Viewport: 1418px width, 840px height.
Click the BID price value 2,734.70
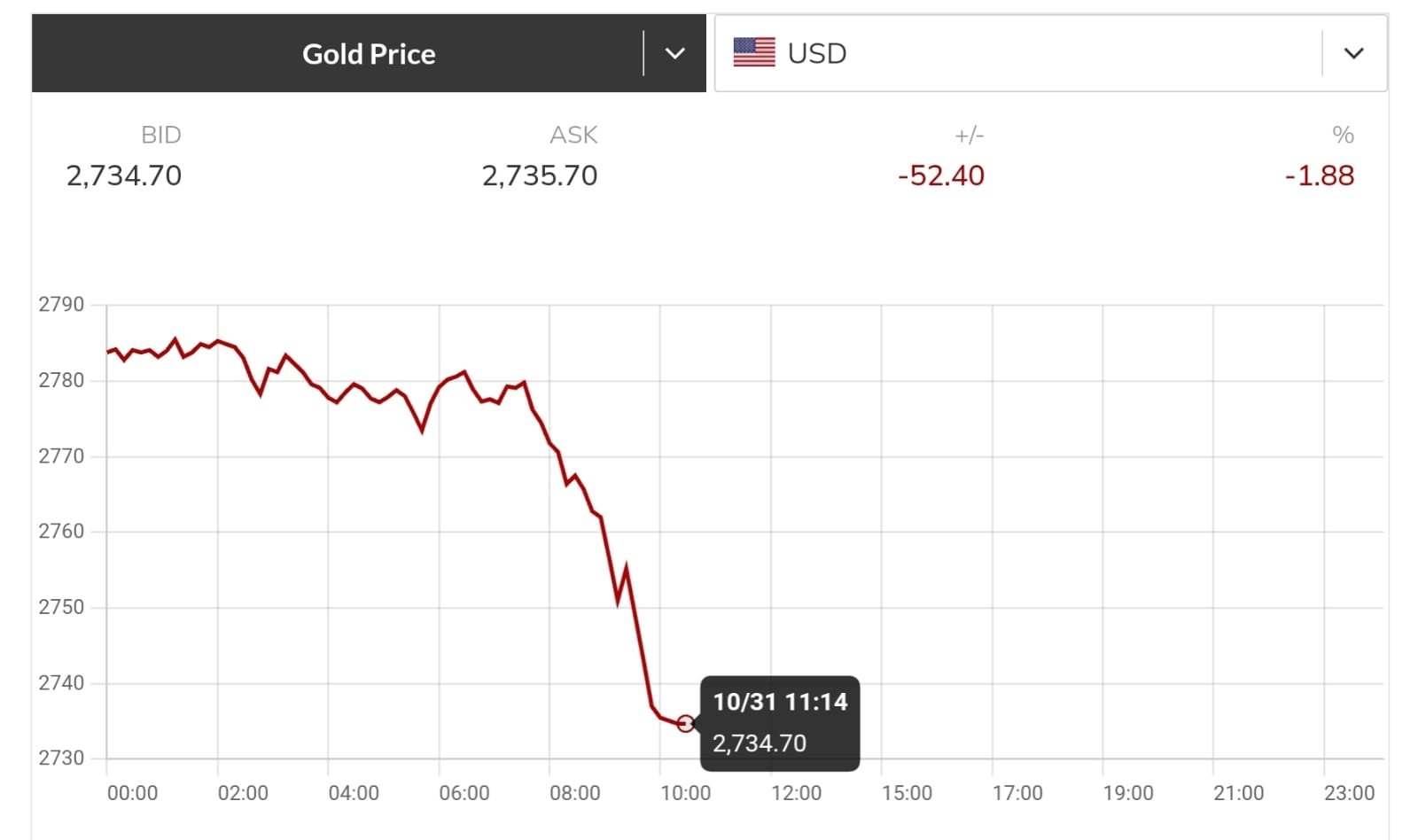point(124,175)
